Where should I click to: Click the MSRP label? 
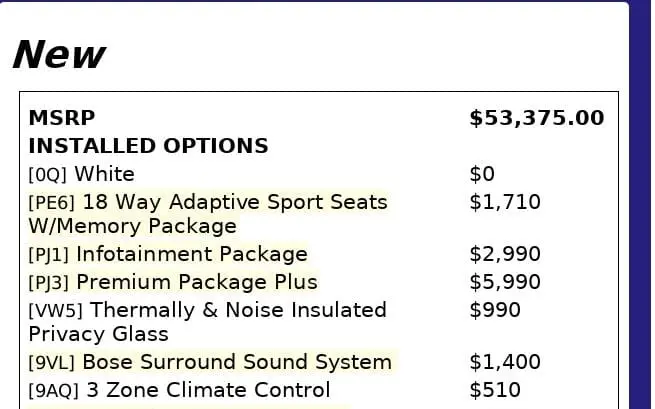point(62,118)
